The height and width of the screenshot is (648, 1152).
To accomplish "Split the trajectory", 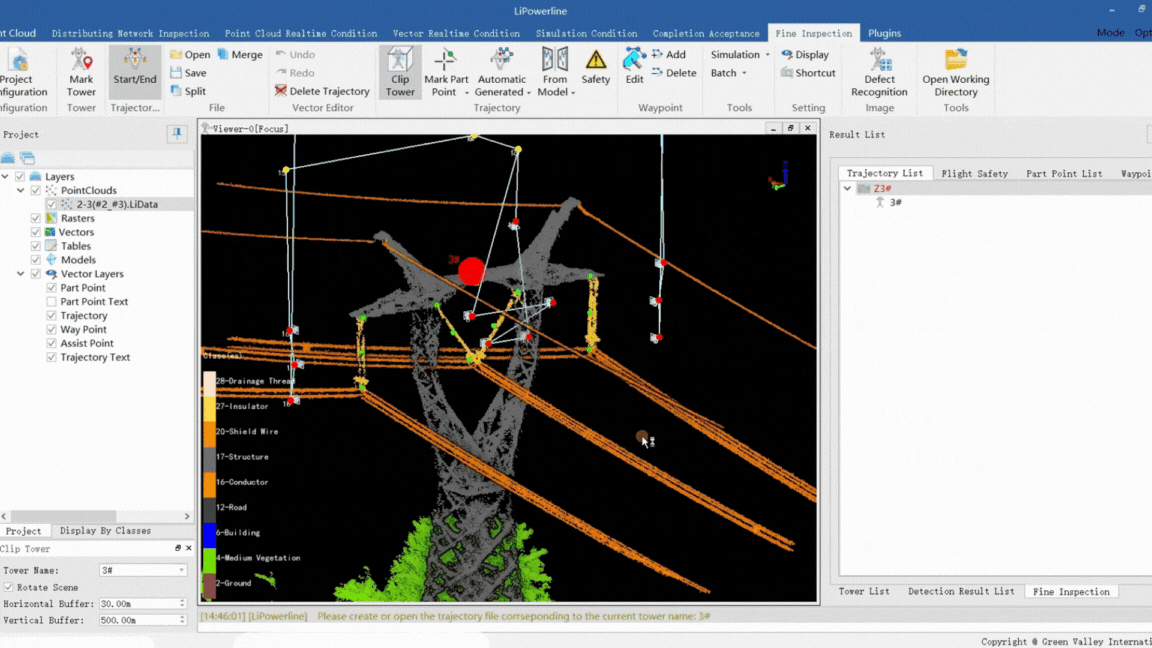I will (188, 91).
